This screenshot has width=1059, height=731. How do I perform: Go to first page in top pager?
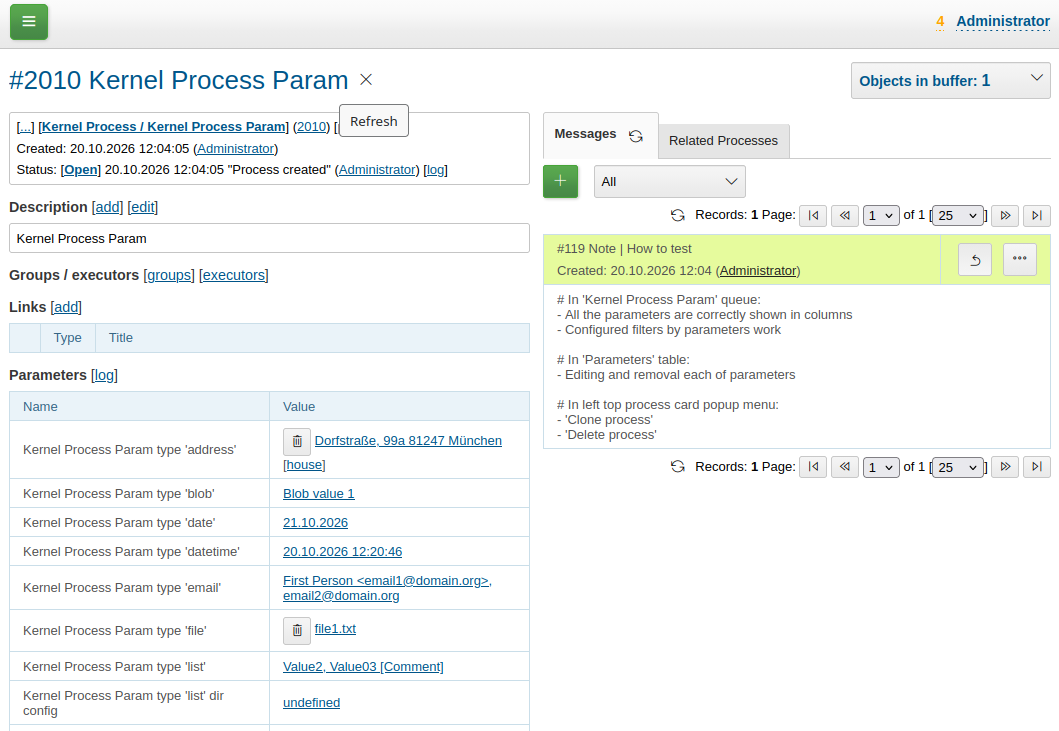813,216
